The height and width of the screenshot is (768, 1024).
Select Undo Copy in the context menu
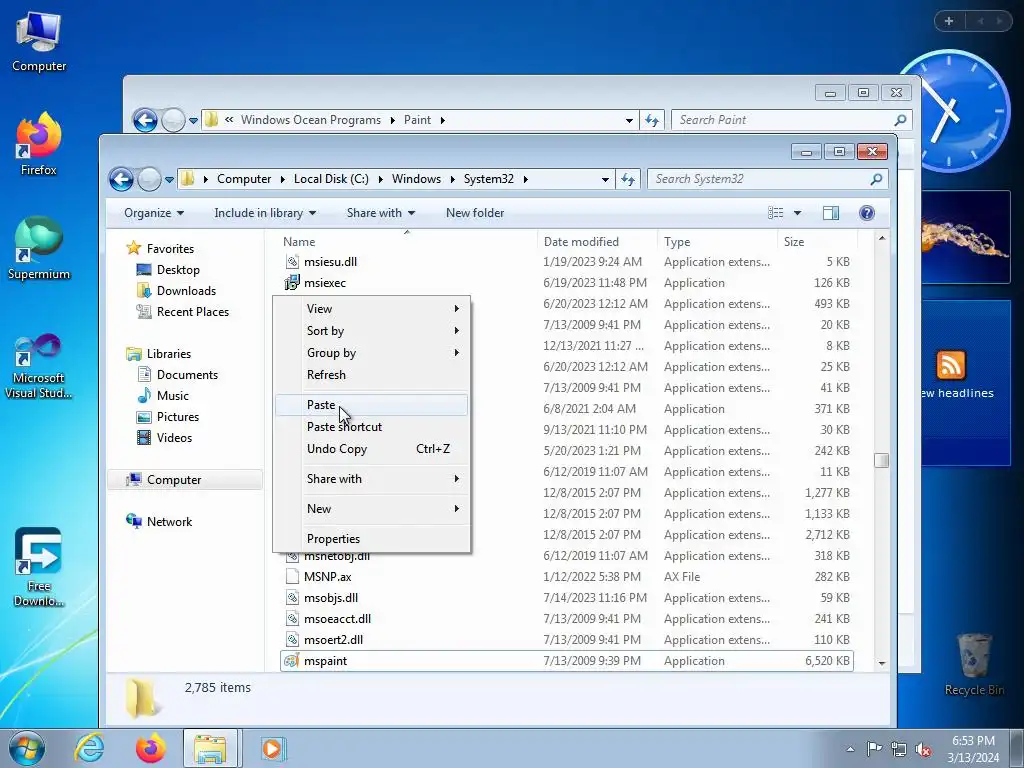point(372,449)
